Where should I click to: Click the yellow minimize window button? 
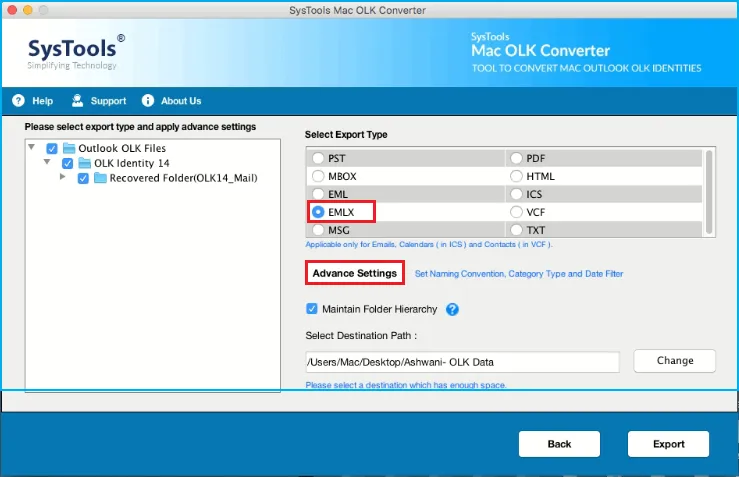point(28,10)
